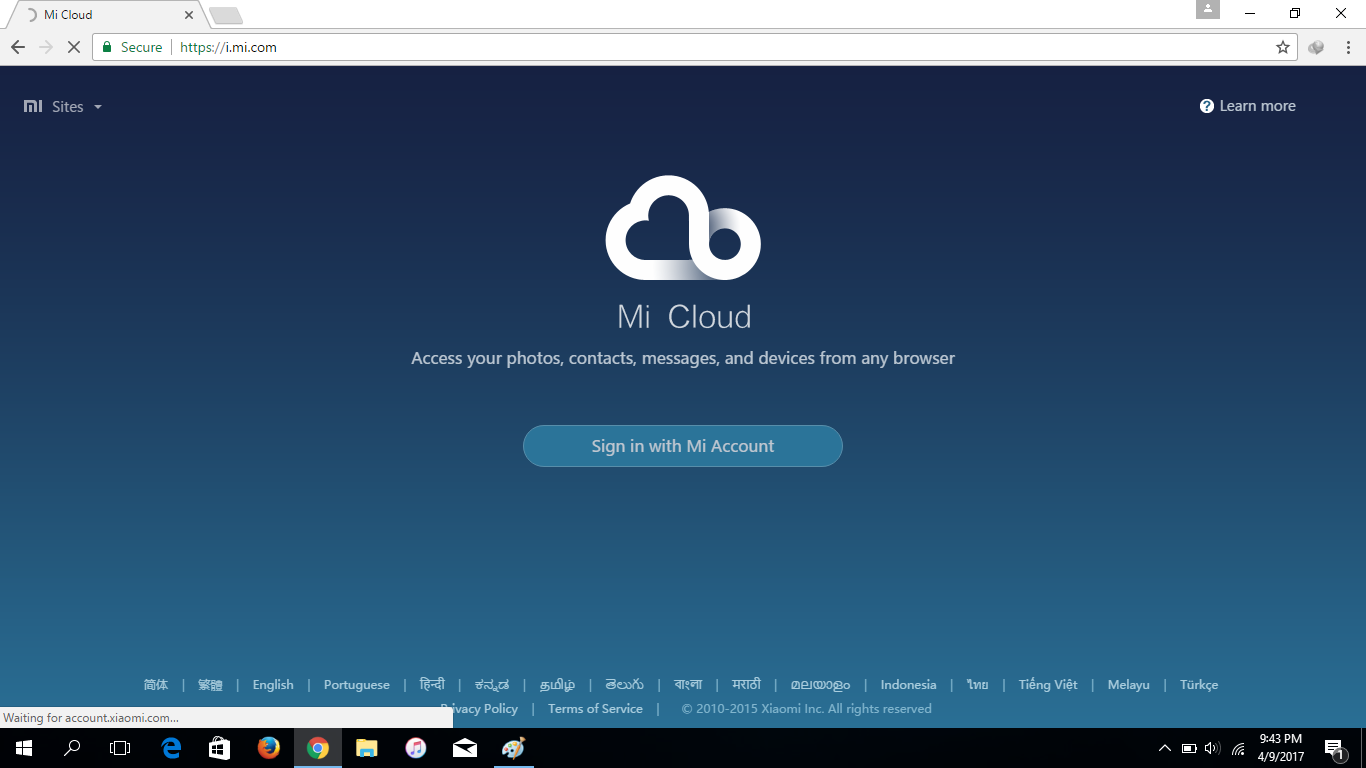The width and height of the screenshot is (1366, 768).
Task: Select Hindi language link
Action: coord(432,685)
